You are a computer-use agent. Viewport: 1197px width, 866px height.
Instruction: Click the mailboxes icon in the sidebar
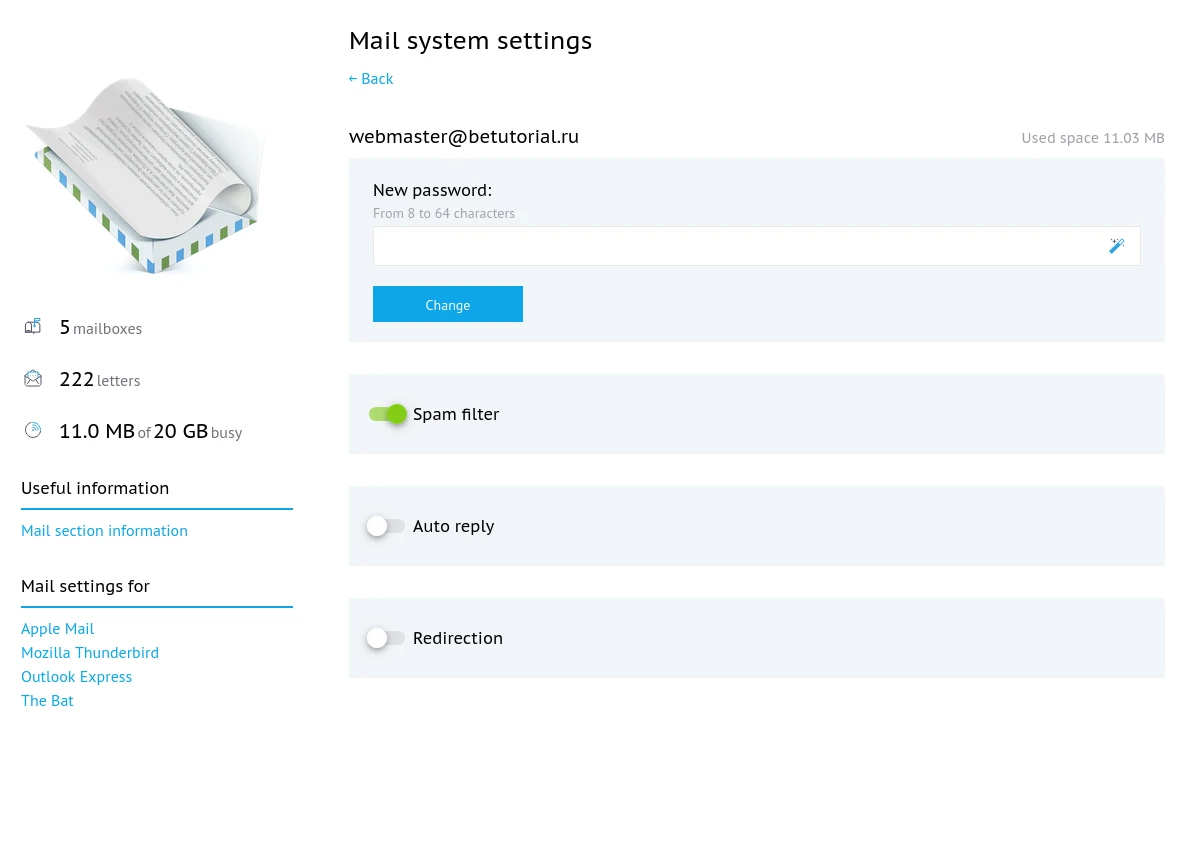tap(33, 327)
